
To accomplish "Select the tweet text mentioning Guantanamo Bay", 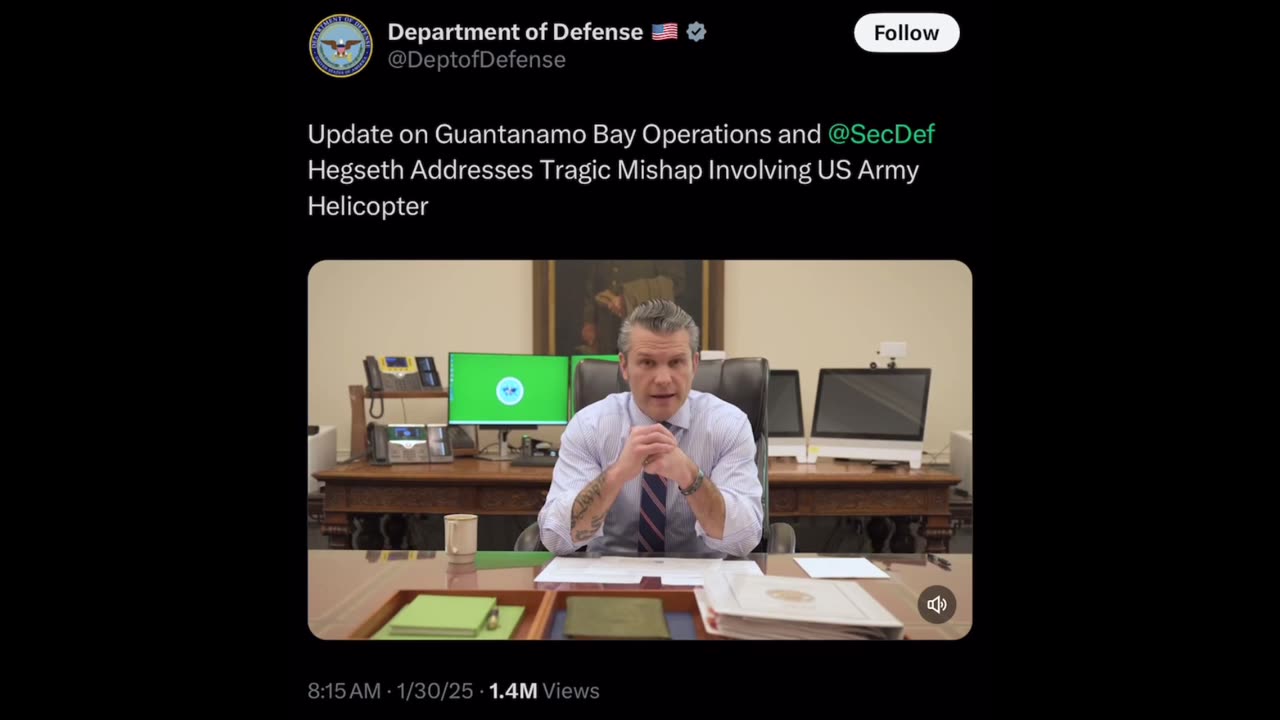I will [621, 170].
